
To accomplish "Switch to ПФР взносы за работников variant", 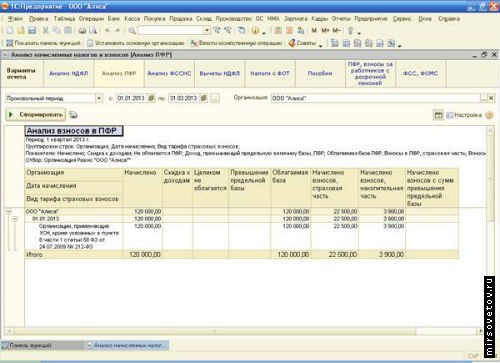I will [x=370, y=74].
